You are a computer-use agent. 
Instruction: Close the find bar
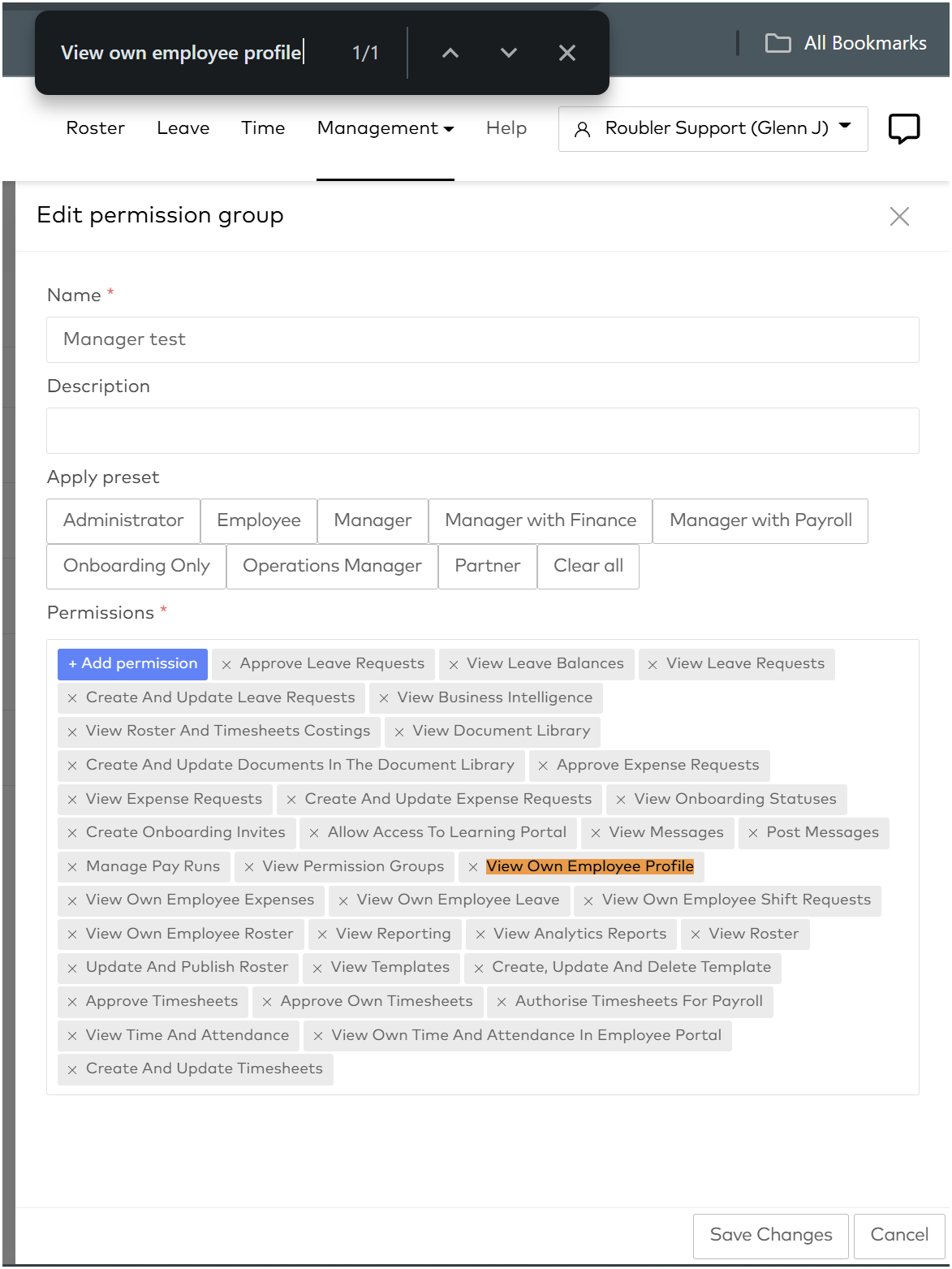567,54
